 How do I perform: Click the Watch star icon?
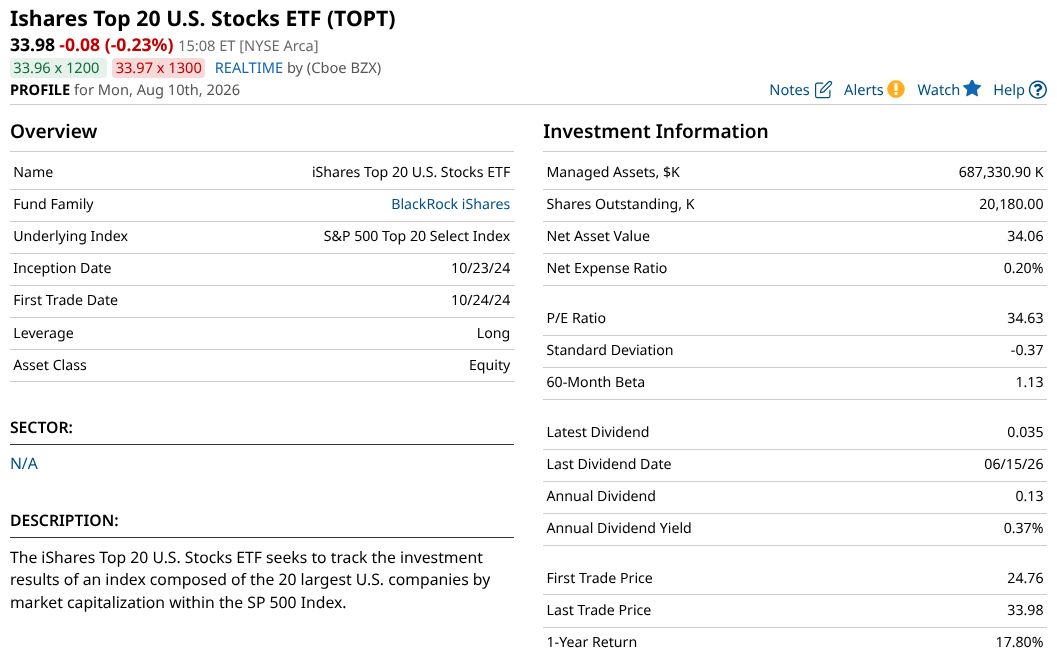[972, 88]
